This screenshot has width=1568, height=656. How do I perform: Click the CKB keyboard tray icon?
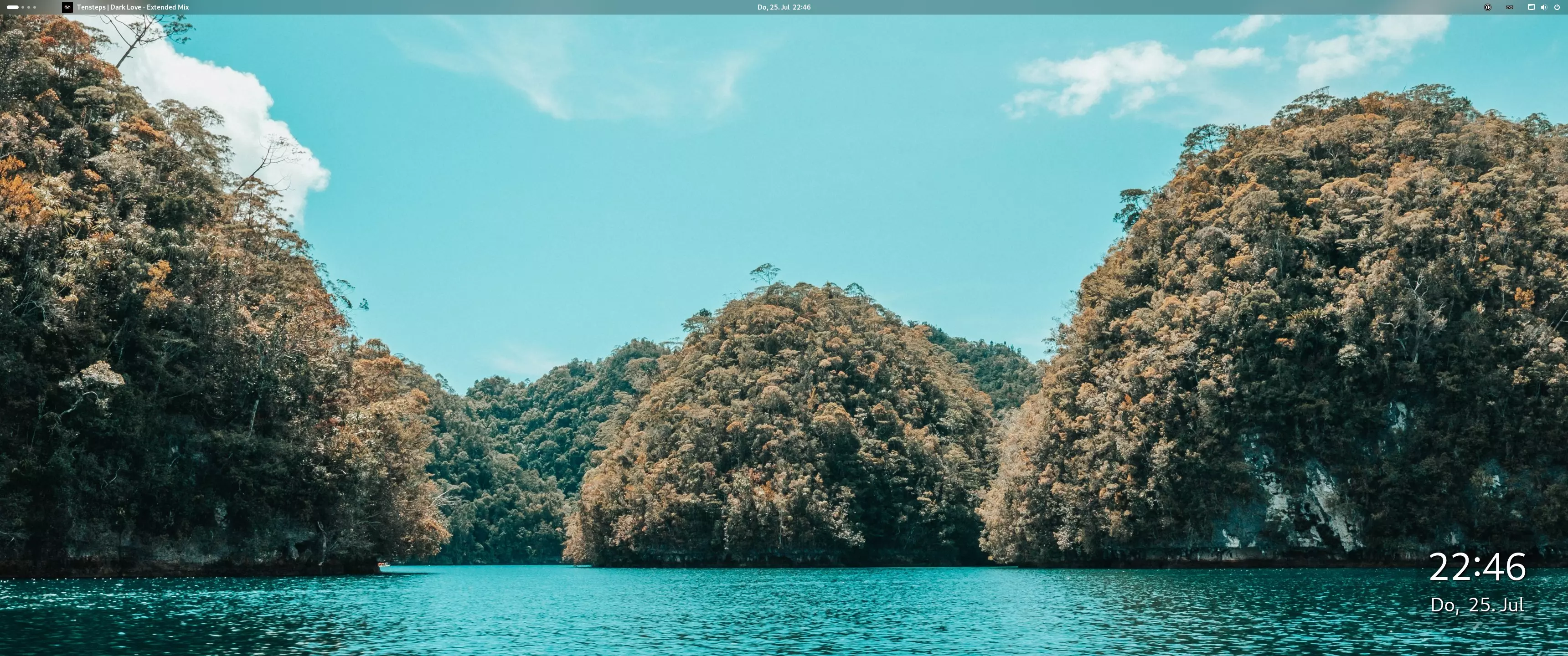coord(1510,7)
